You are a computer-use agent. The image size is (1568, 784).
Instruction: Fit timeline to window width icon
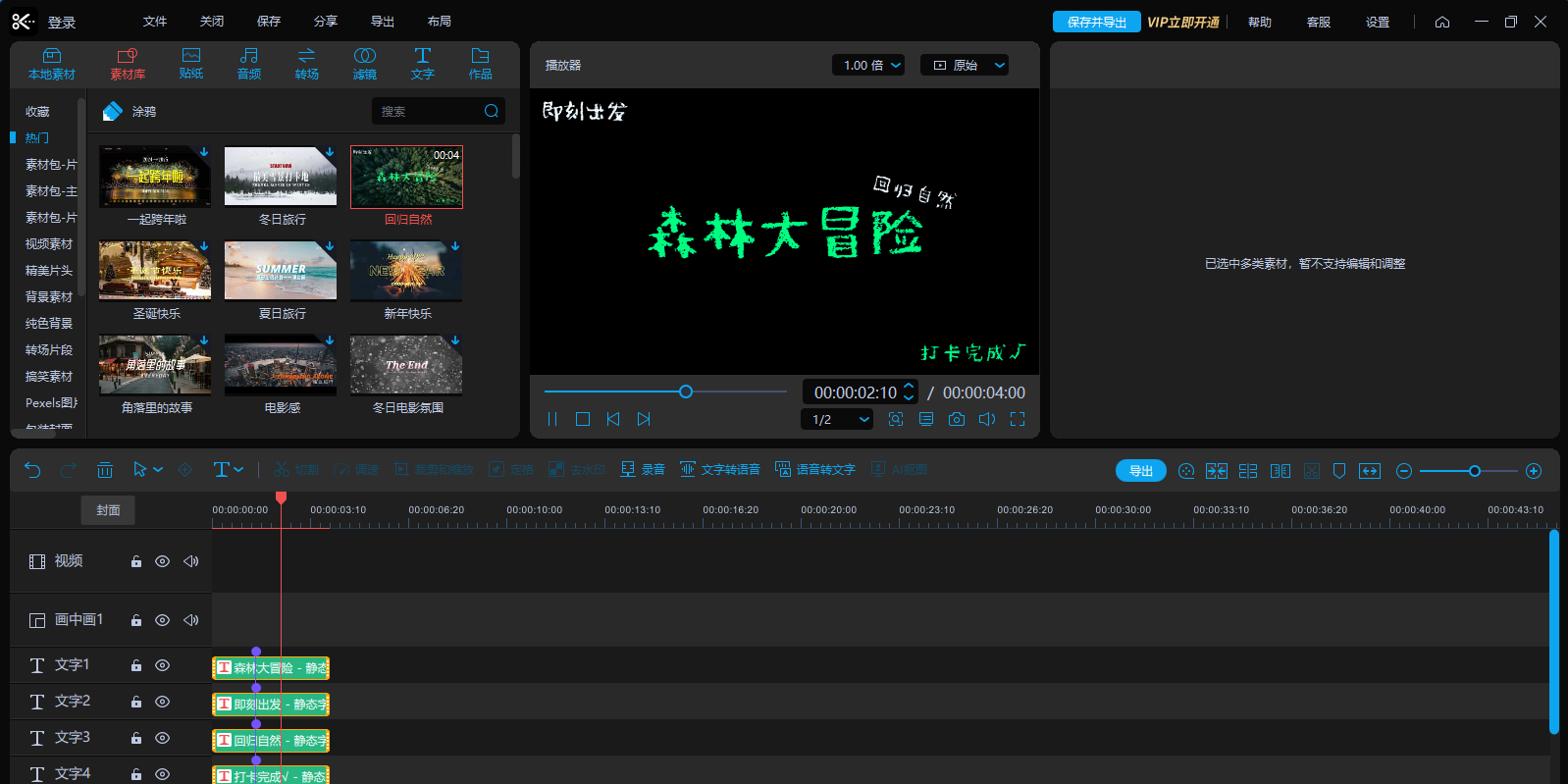[1370, 471]
